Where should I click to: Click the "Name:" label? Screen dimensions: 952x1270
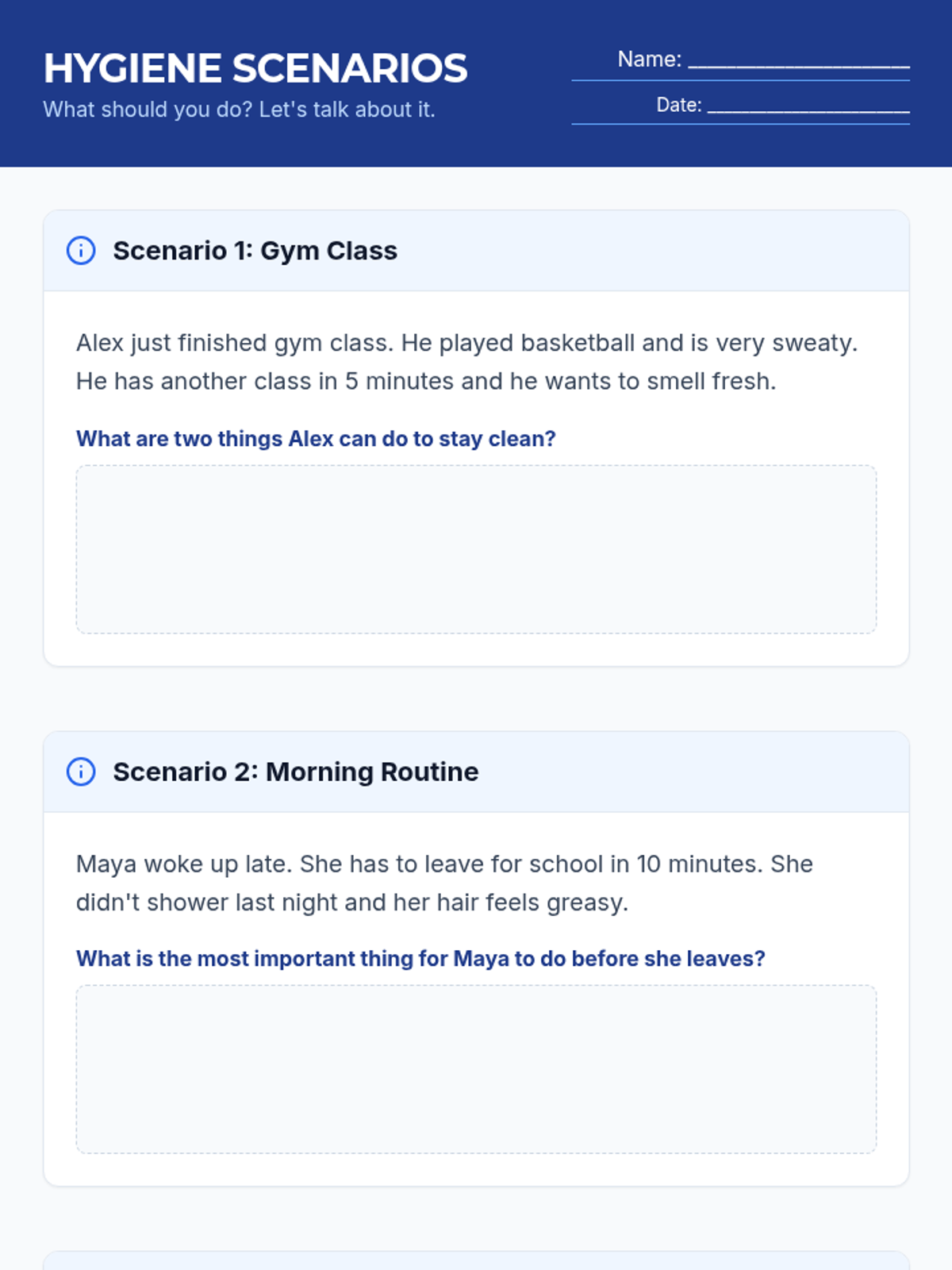649,60
